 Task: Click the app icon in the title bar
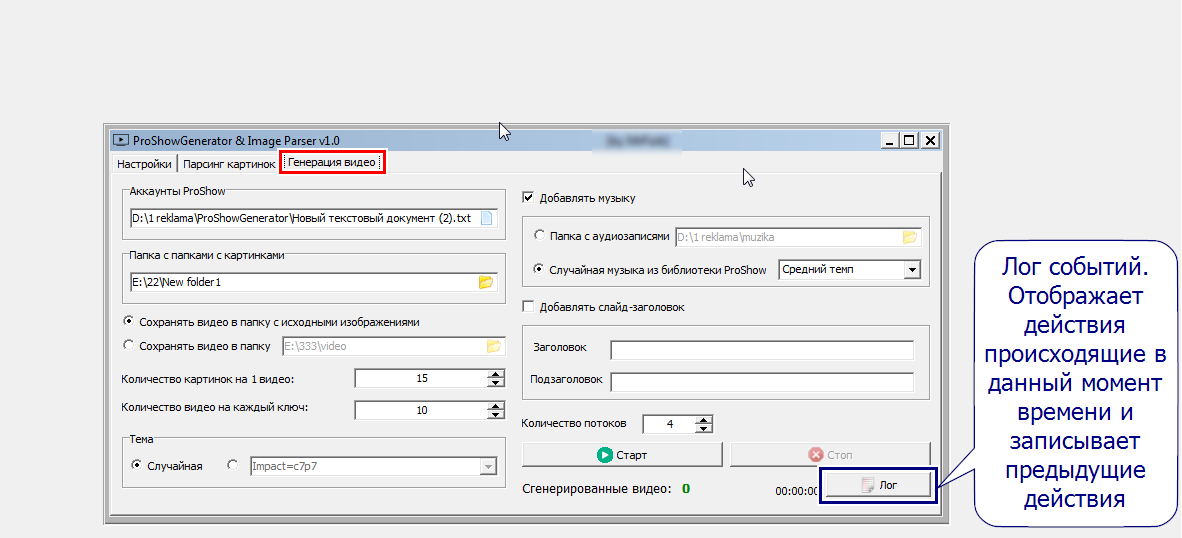pos(120,140)
